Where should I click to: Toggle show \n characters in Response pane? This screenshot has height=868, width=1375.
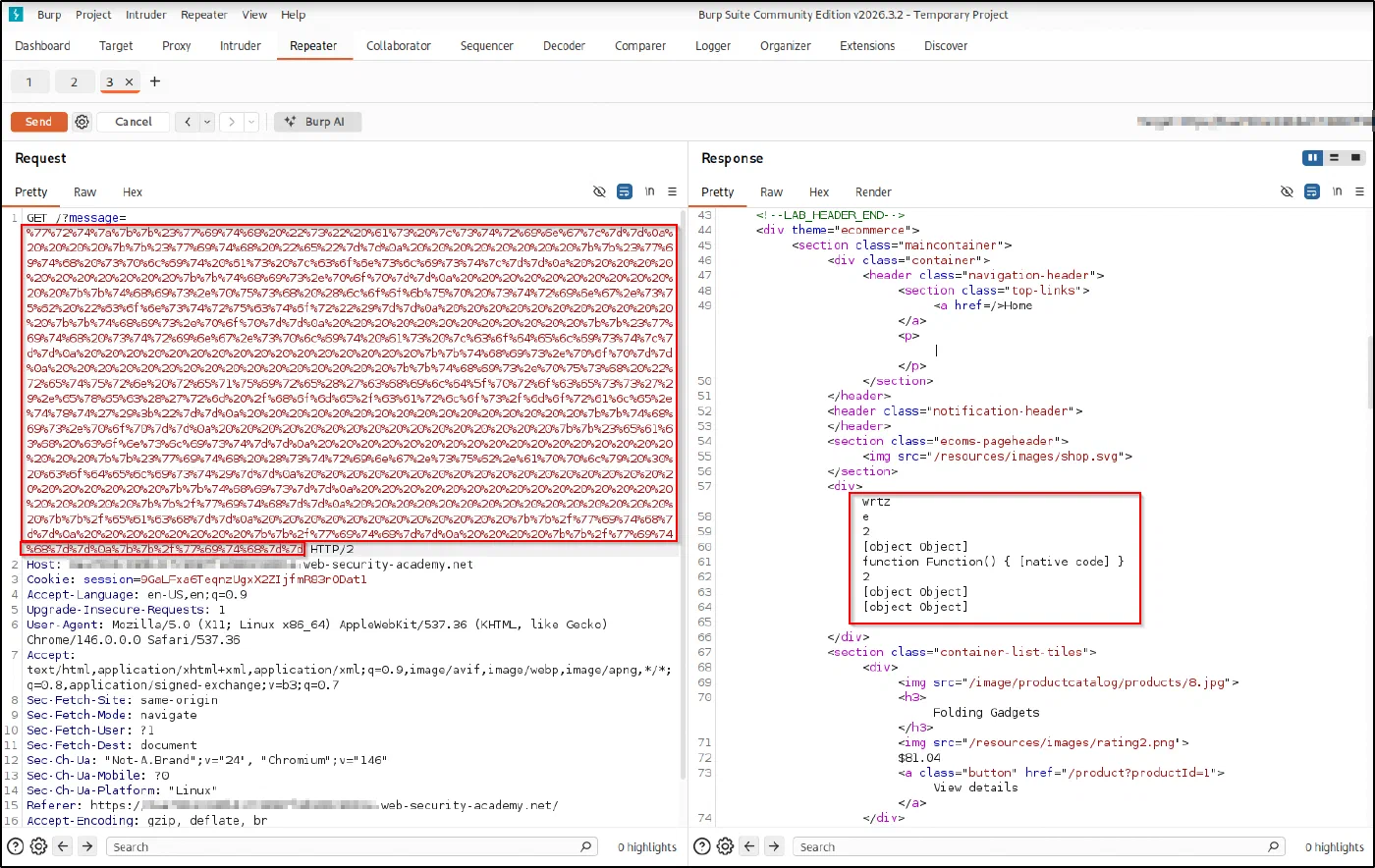[1337, 191]
